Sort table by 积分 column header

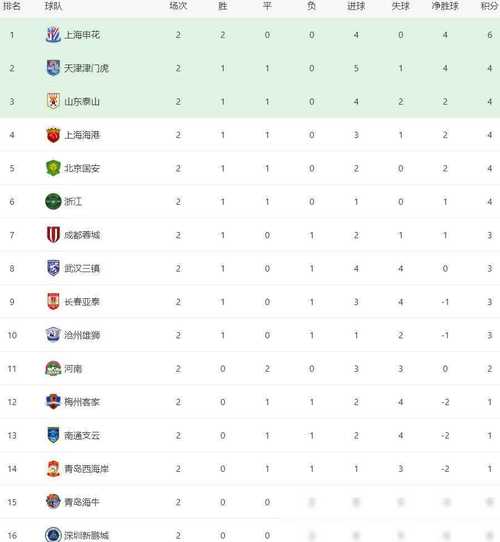pos(490,6)
